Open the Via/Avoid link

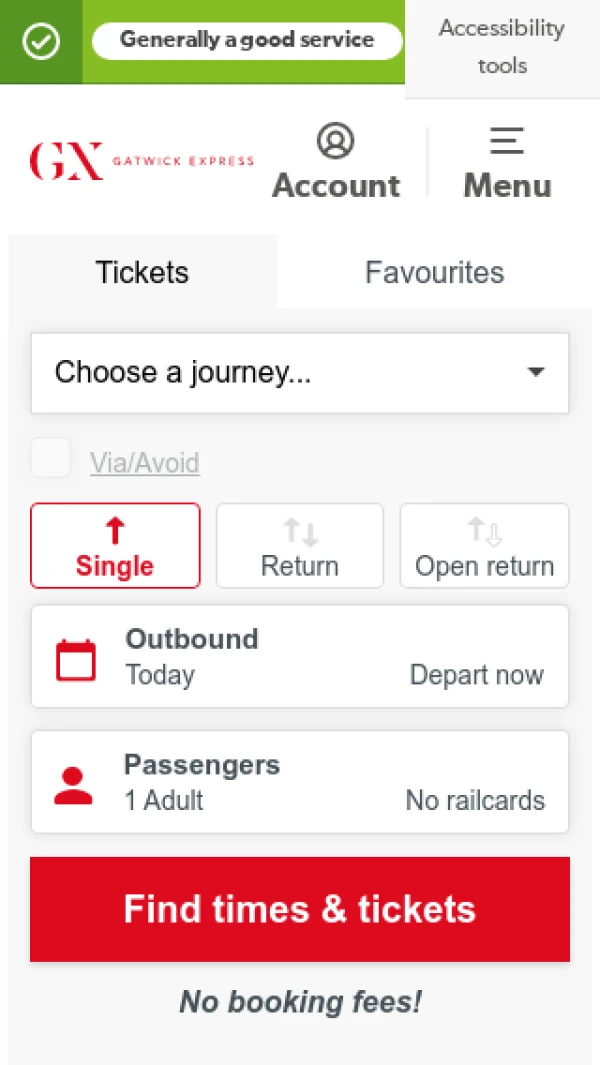click(x=145, y=463)
